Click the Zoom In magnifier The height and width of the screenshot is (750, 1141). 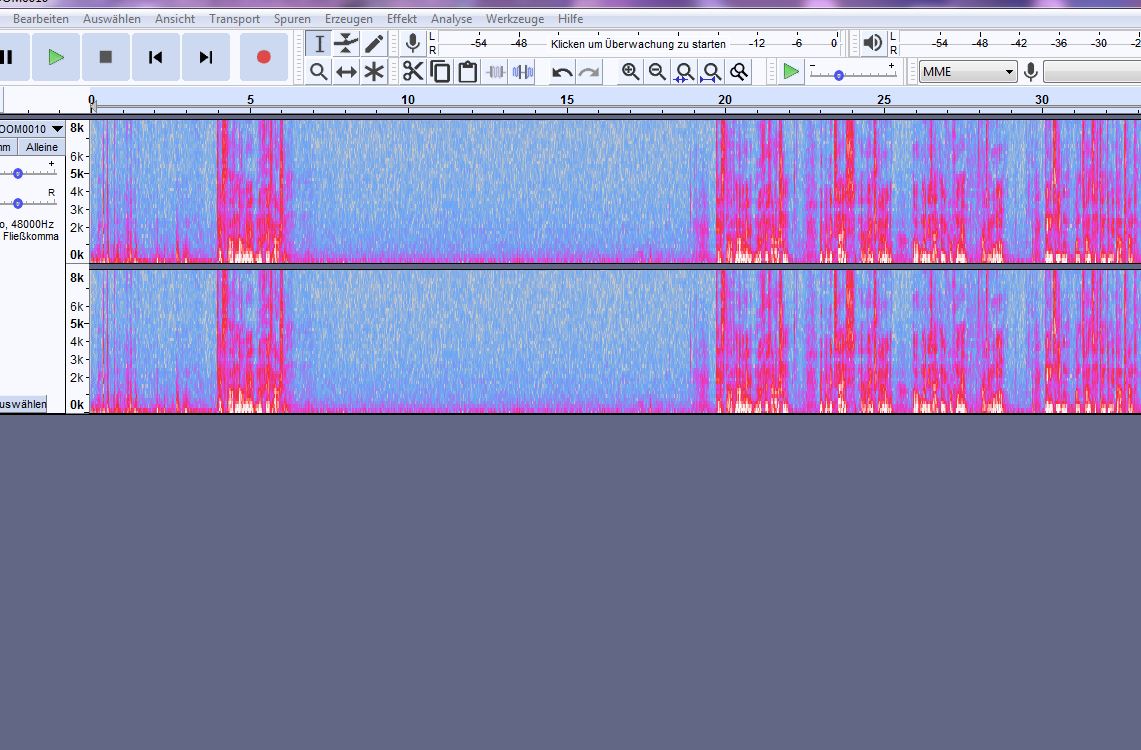tap(630, 71)
